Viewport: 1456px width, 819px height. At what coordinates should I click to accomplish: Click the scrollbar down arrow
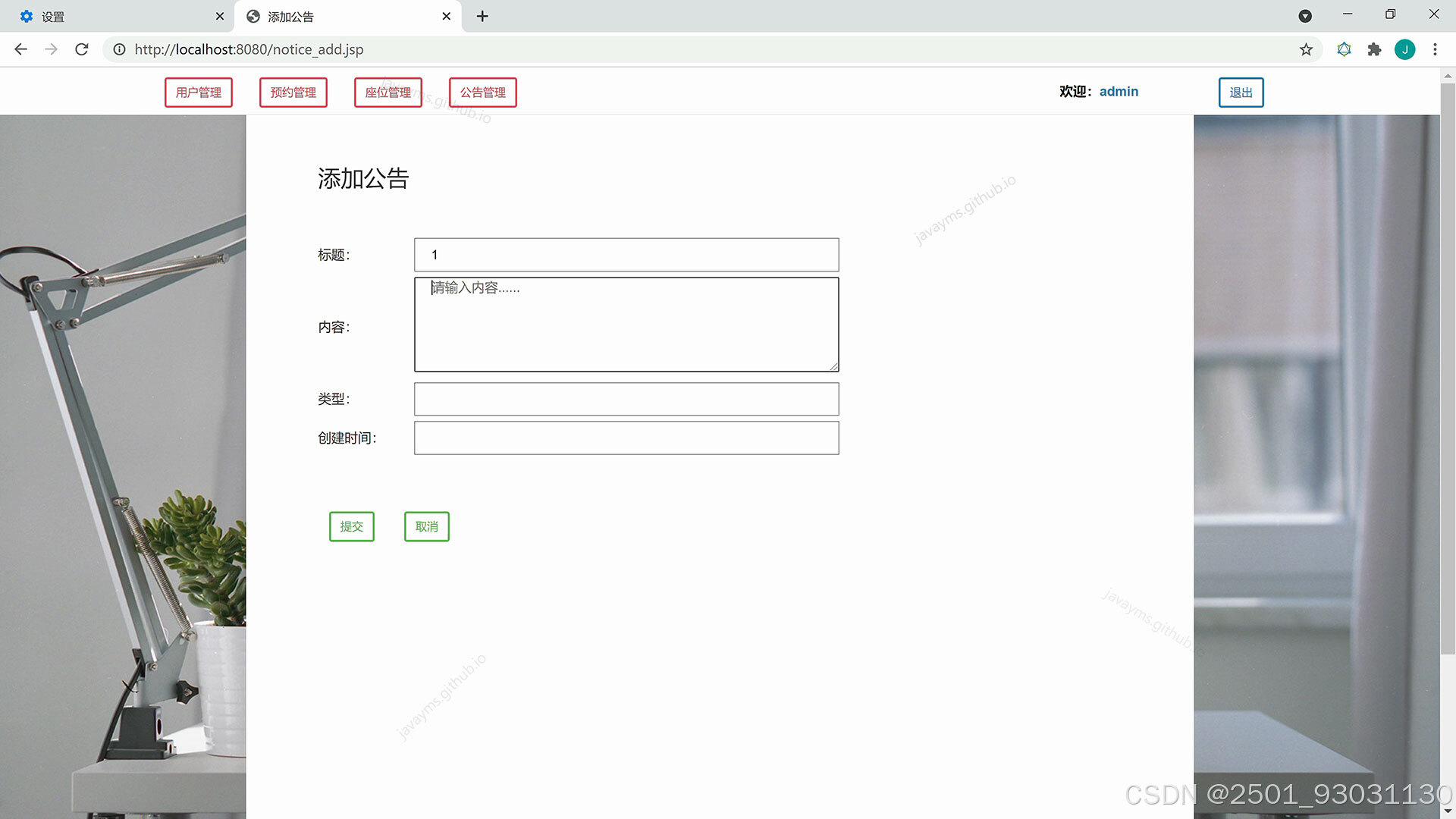coord(1448,811)
